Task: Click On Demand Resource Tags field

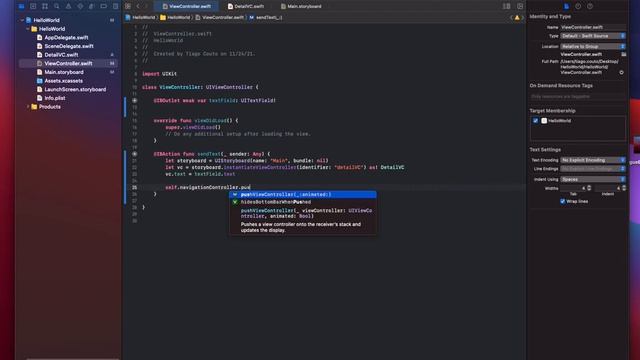Action: click(578, 97)
